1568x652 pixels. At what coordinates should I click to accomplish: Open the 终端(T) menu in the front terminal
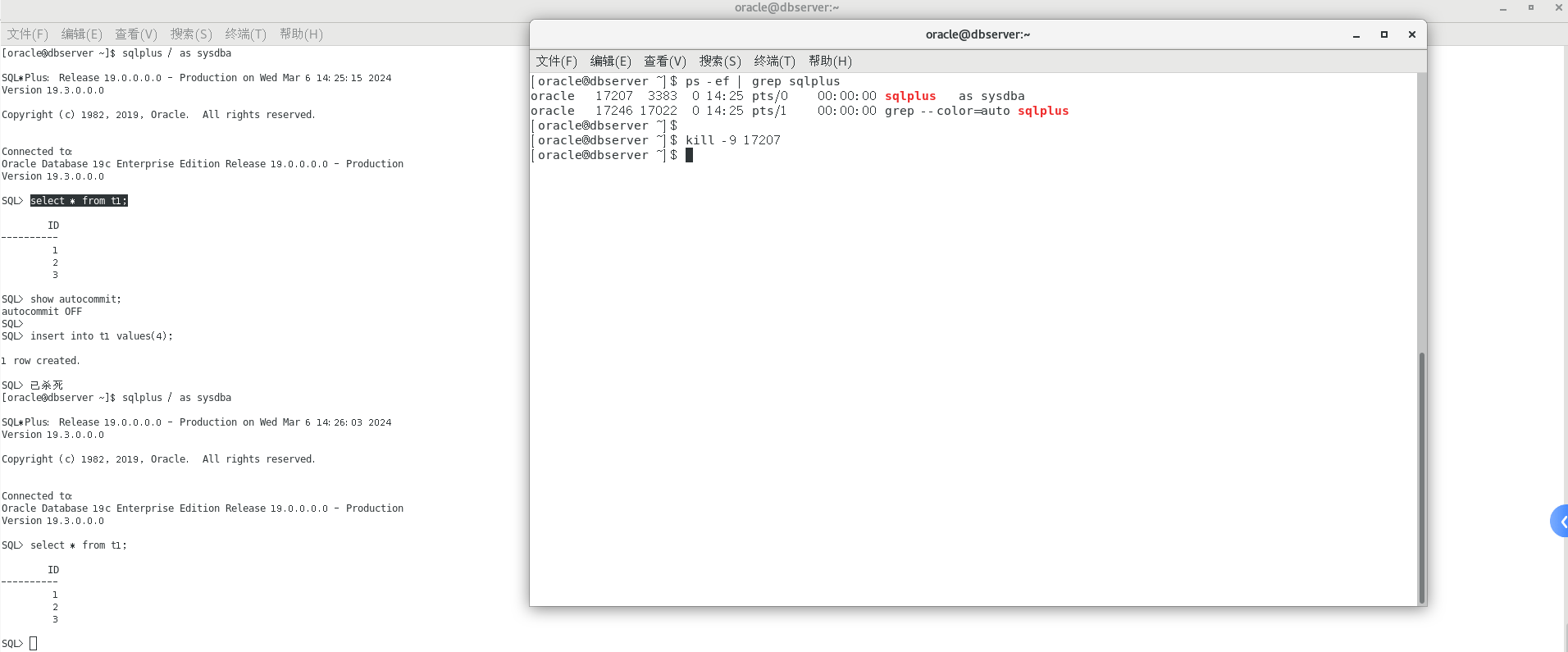coord(774,62)
